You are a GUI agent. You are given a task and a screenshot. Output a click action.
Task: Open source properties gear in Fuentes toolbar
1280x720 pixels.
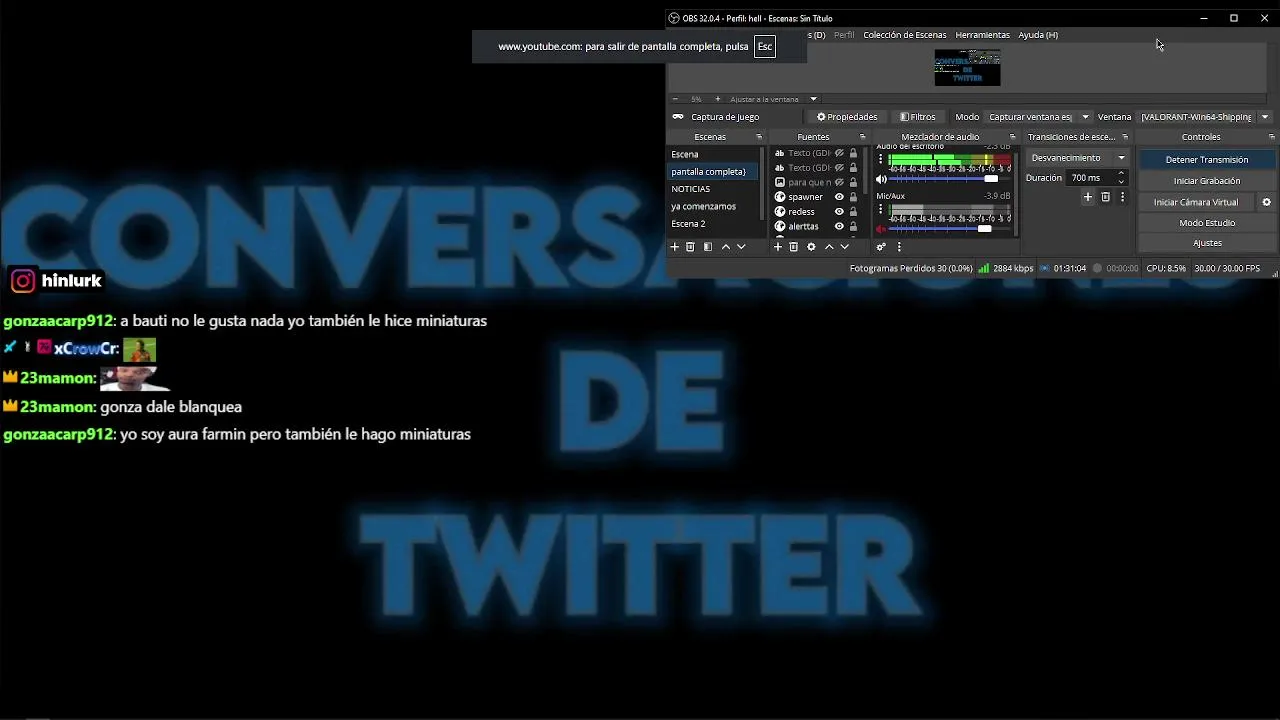pos(811,247)
